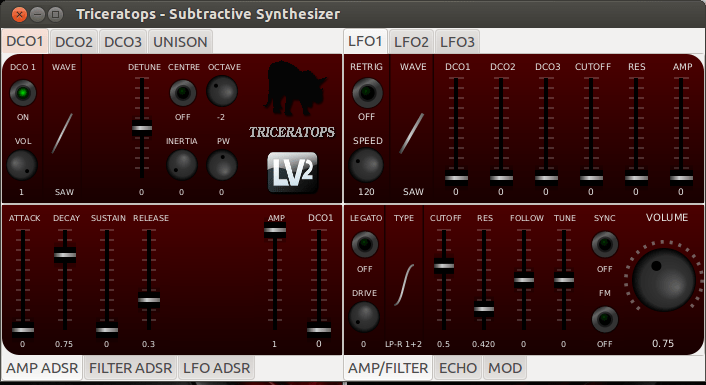Open the FILTER ADSR tab
The image size is (706, 385).
[131, 368]
